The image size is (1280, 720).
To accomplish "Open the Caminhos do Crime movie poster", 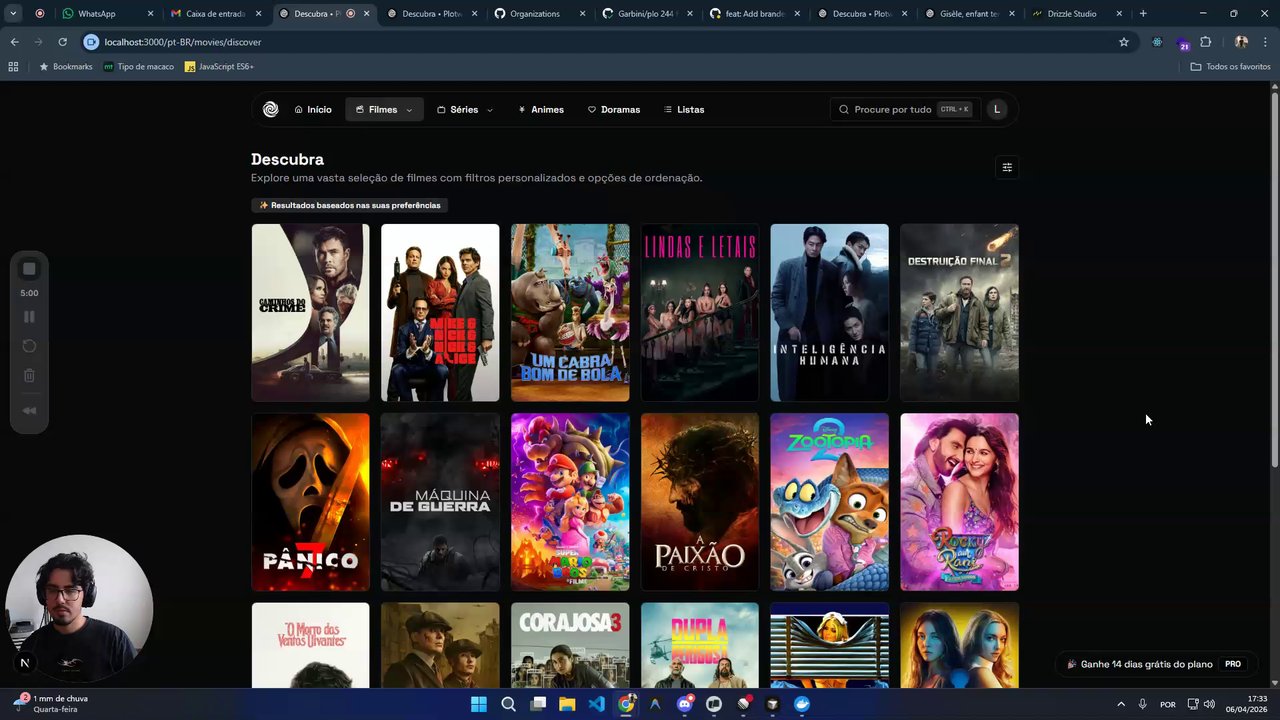I will tap(310, 312).
